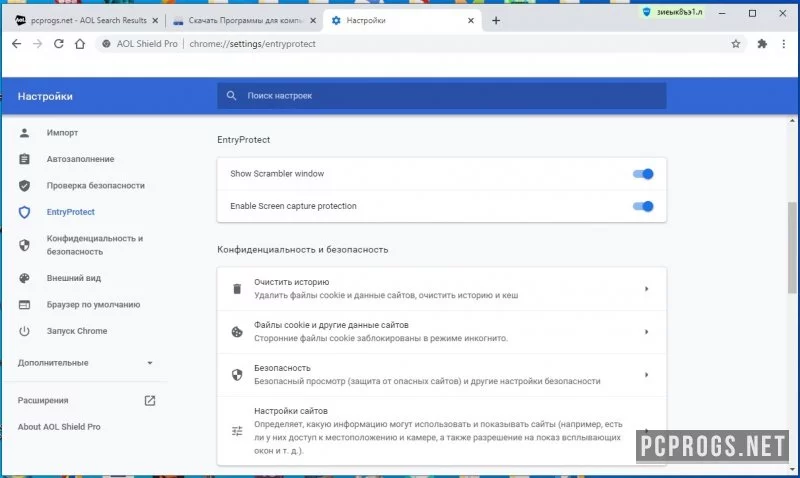
Task: Click the Настройки header title
Action: click(45, 96)
